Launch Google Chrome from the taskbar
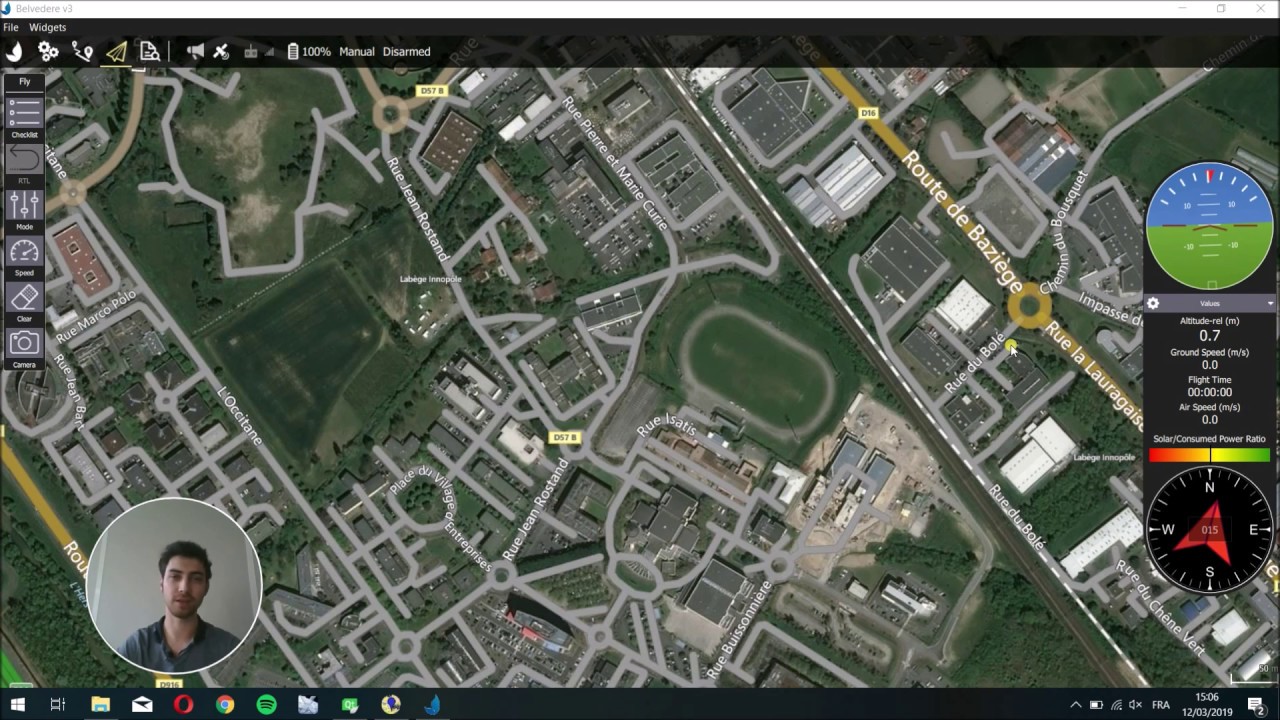 (x=225, y=705)
